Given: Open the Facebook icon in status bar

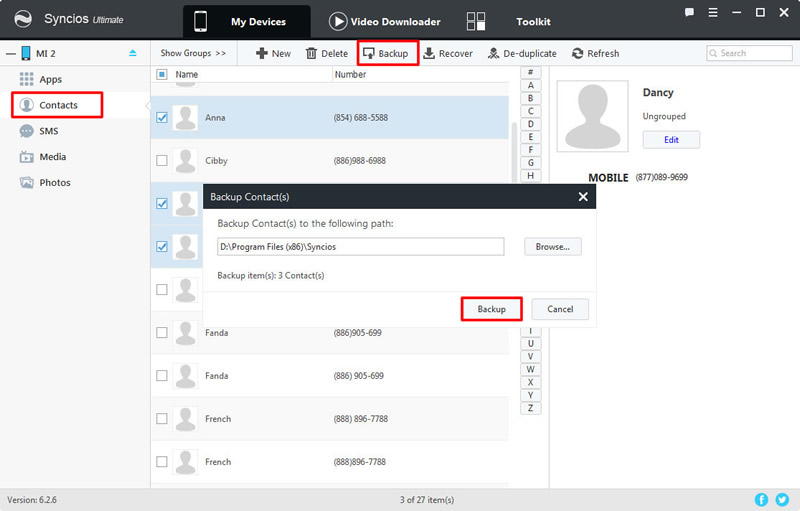Looking at the screenshot, I should tap(761, 500).
